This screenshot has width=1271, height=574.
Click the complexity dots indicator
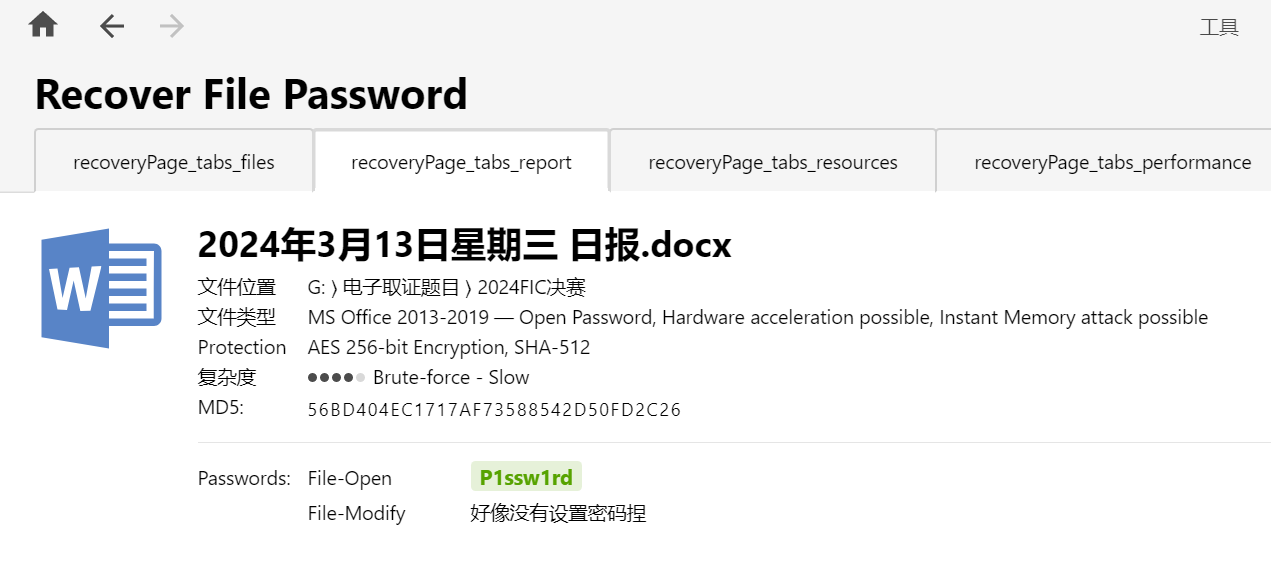(x=337, y=378)
